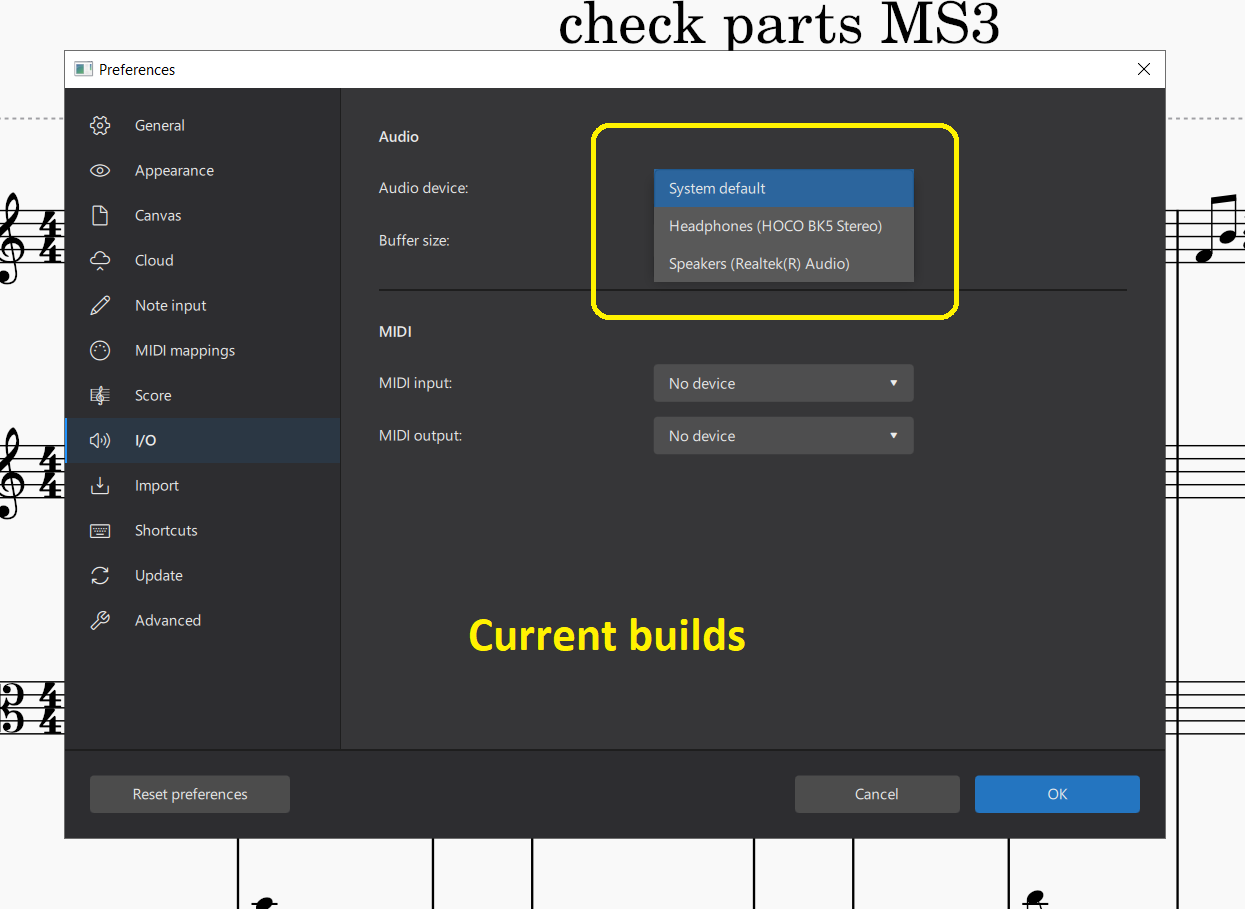The width and height of the screenshot is (1245, 909).
Task: Open the MIDI input dropdown
Action: pos(783,383)
